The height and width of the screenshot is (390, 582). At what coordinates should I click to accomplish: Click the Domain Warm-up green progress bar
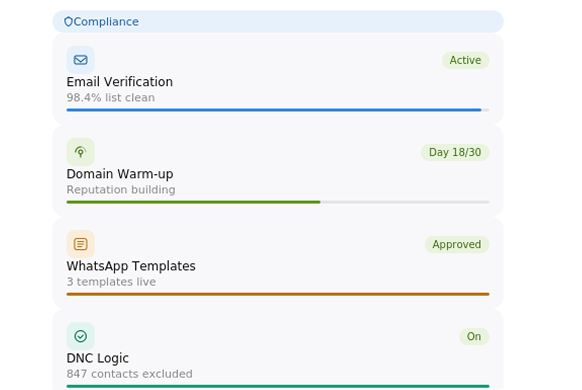point(278,202)
